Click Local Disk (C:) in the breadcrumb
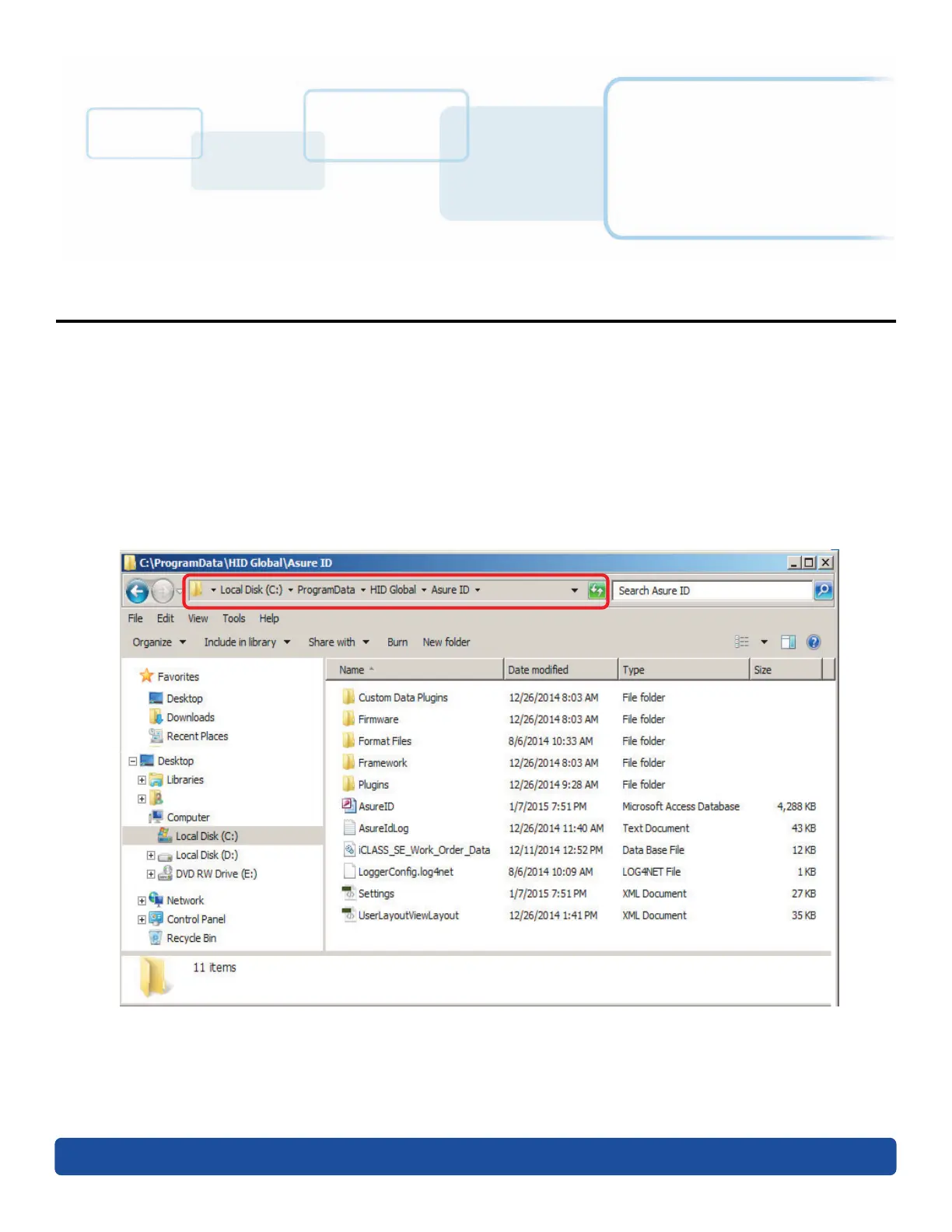The height and width of the screenshot is (1232, 952). click(251, 590)
